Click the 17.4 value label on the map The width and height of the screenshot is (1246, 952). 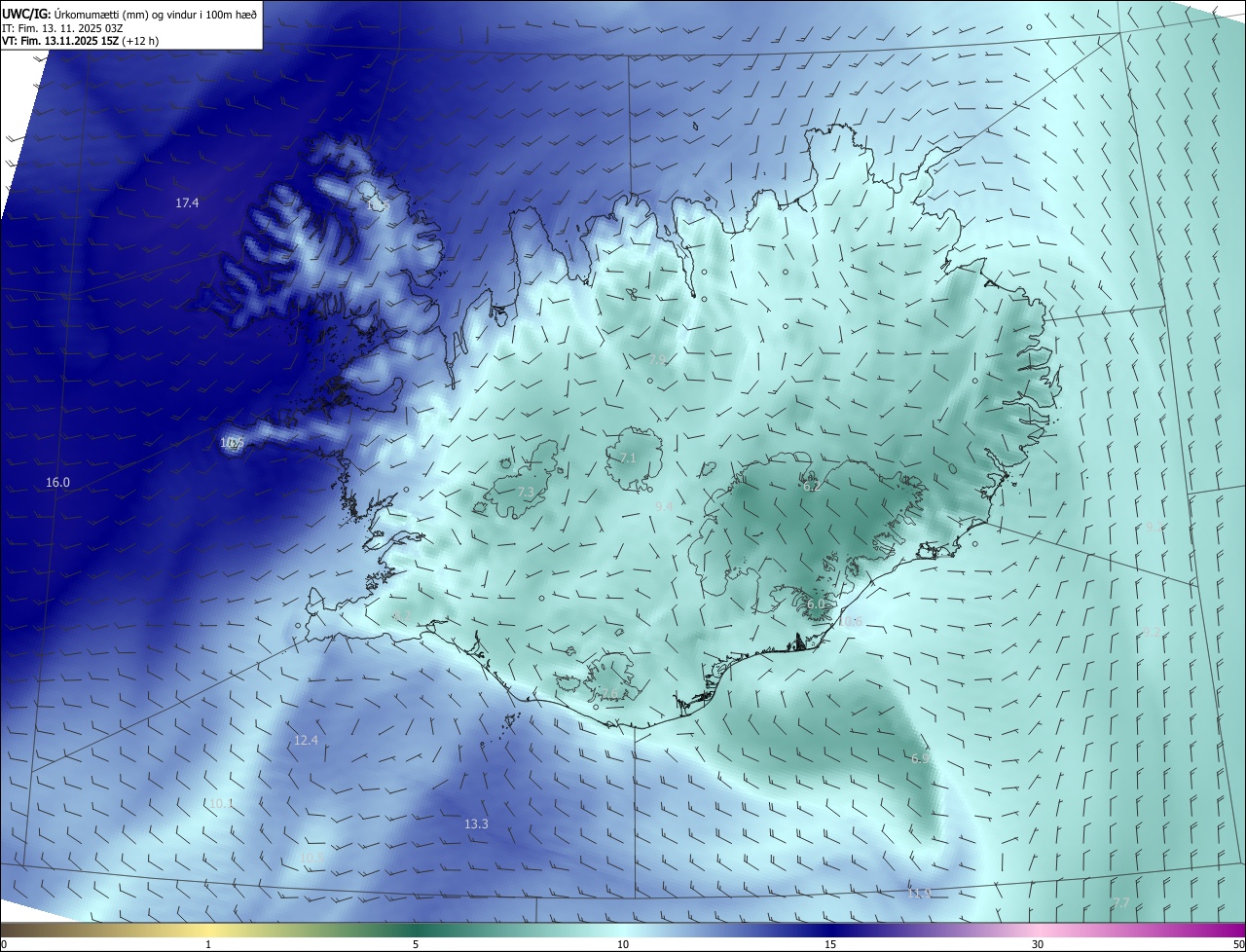187,203
